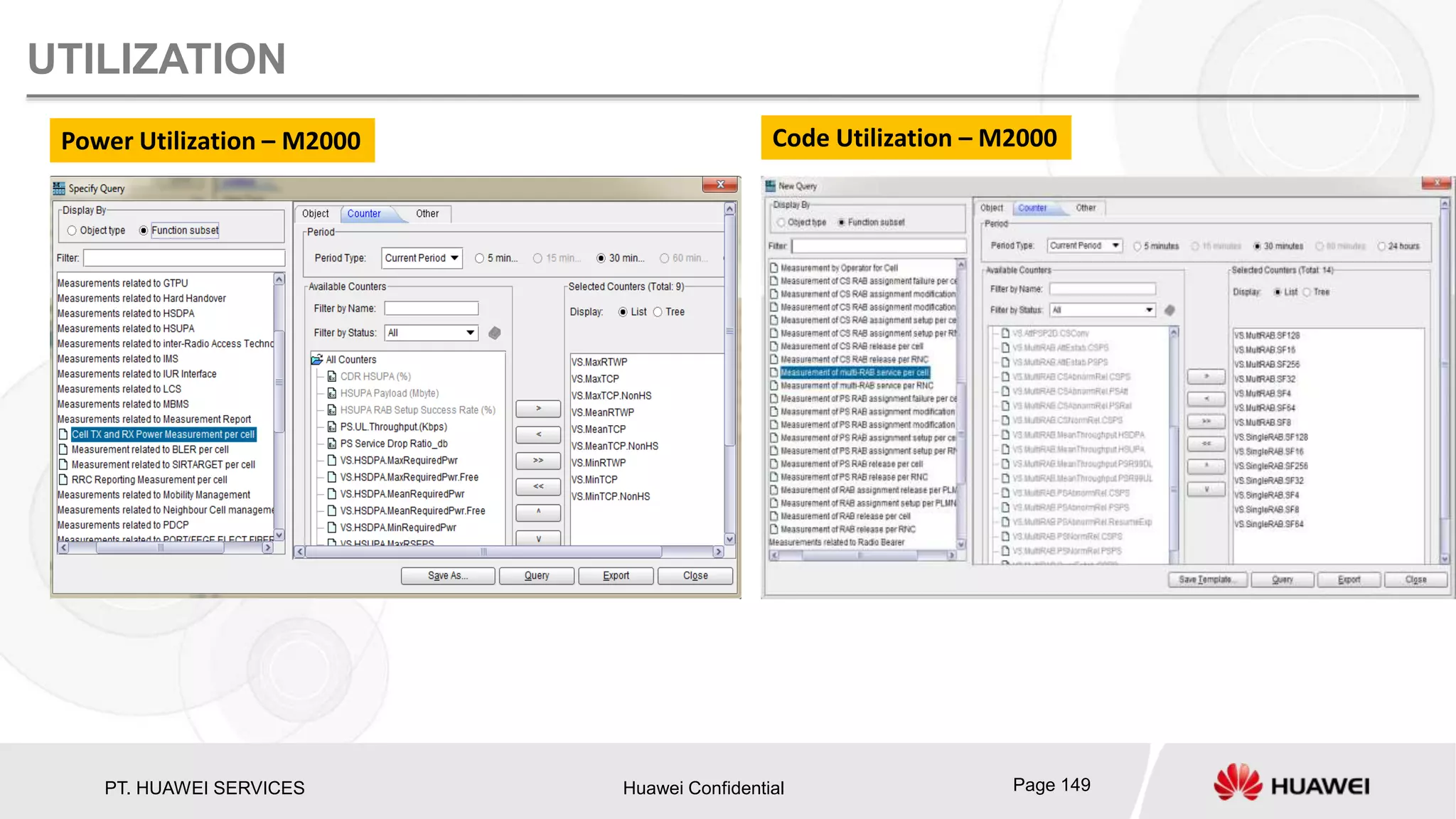The image size is (1456, 819).
Task: Click the vertical scrollbar of the measurements list
Action: pos(279,406)
